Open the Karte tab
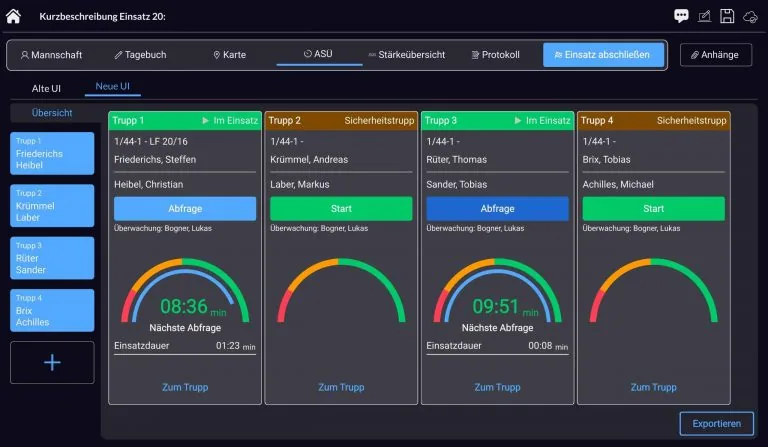Image resolution: width=768 pixels, height=447 pixels. tap(229, 55)
